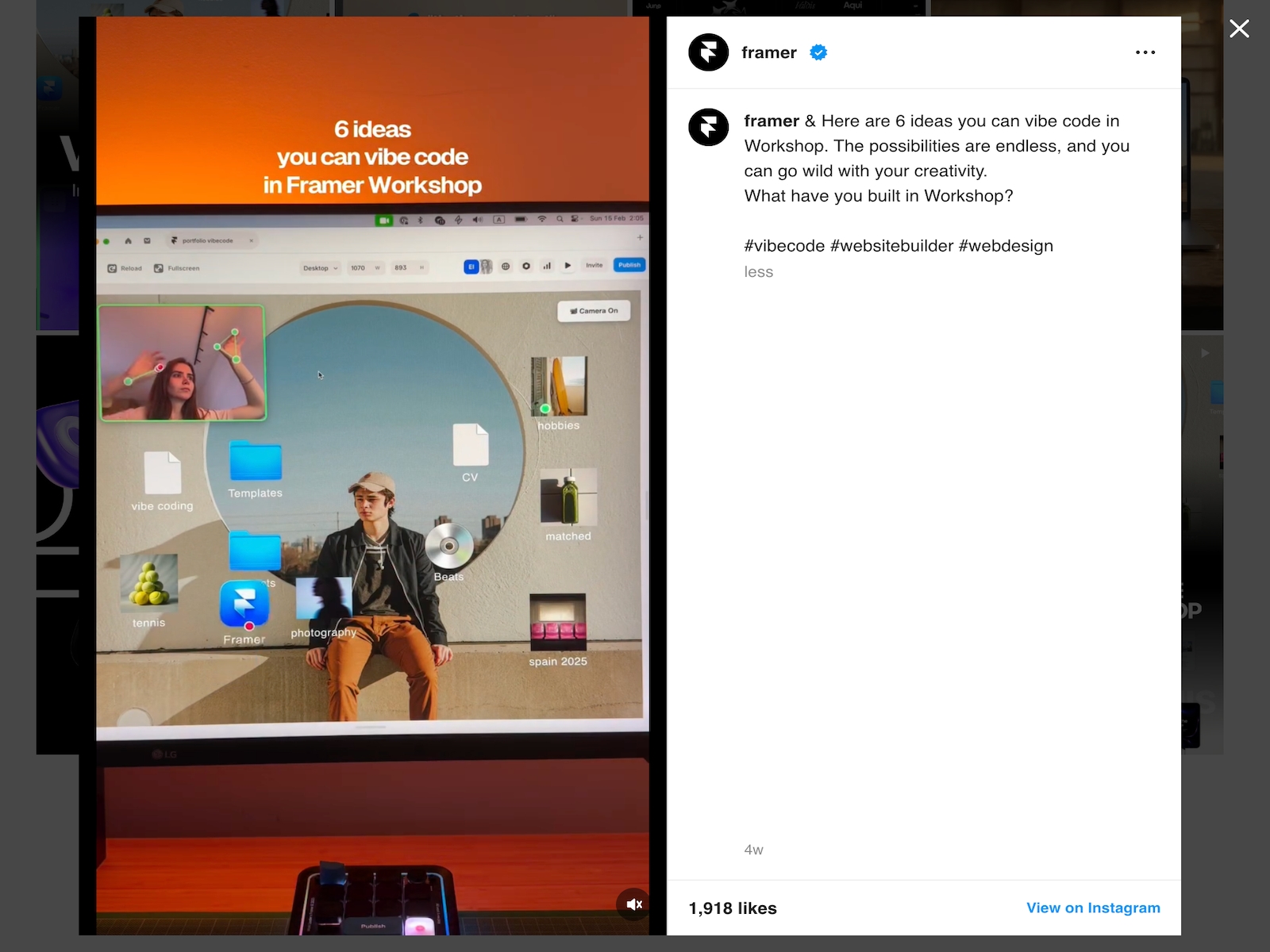1270x952 pixels.
Task: Click the Fullscreen icon in the preview toolbar
Action: coord(159,267)
